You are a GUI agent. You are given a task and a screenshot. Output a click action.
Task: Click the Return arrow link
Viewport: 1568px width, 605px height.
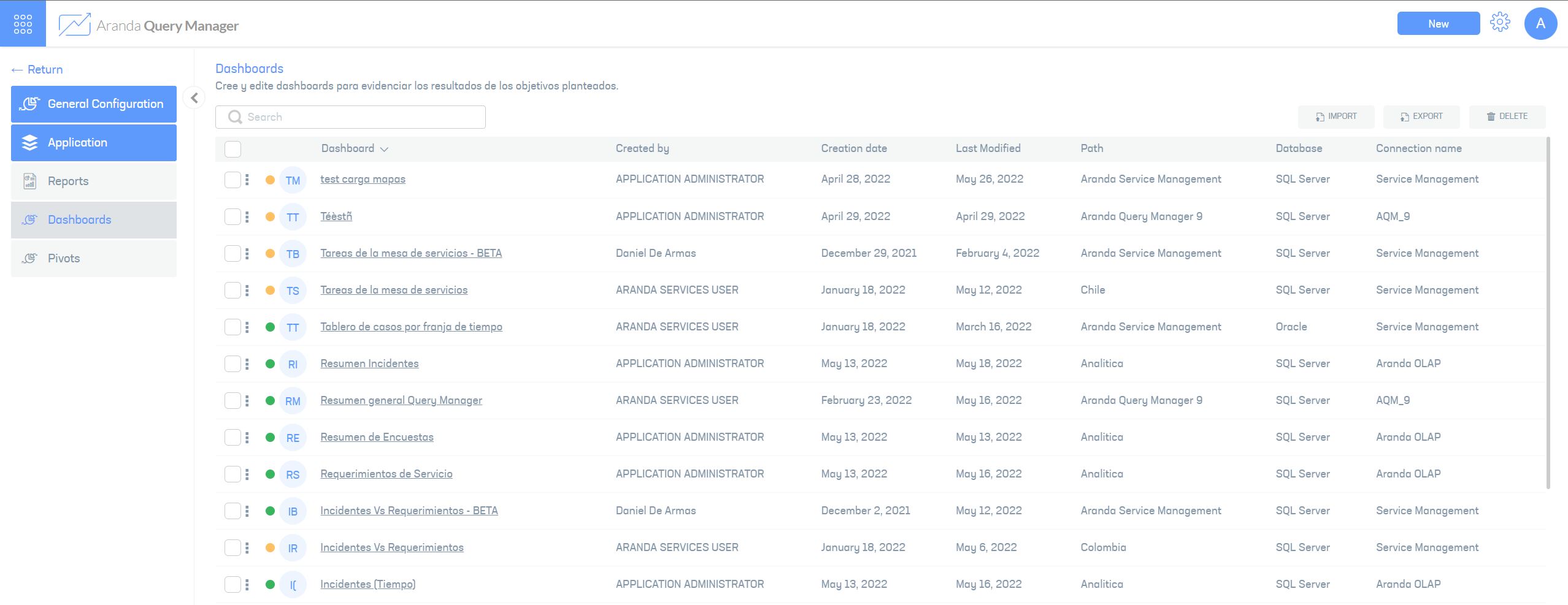pos(37,69)
